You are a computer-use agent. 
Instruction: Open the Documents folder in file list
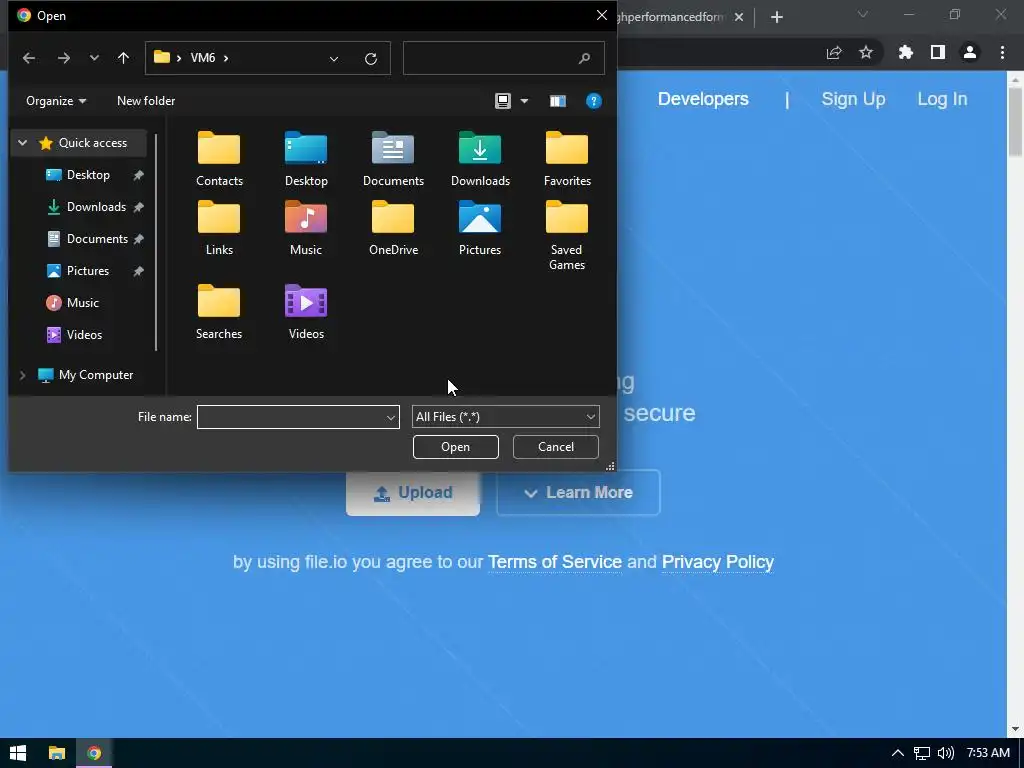click(393, 159)
